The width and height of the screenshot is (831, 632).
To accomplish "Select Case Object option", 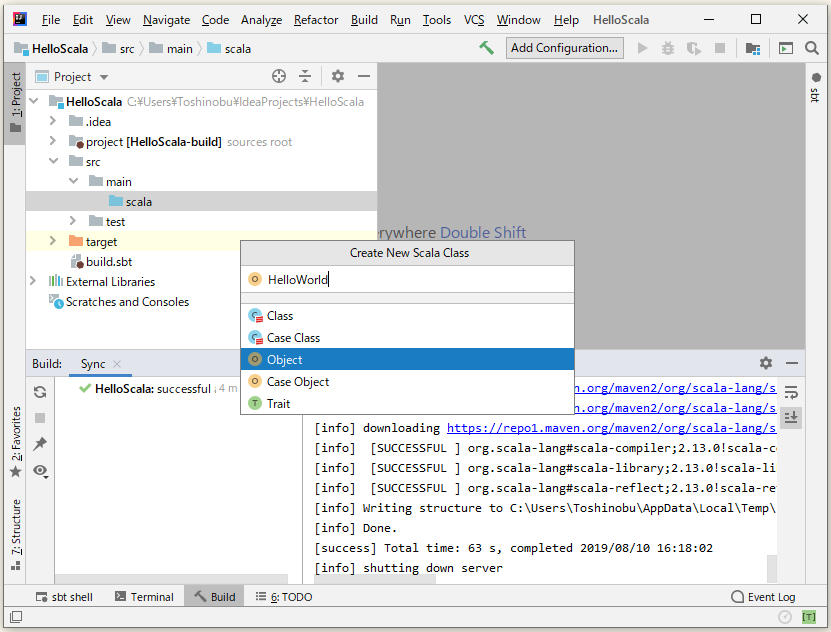I will pyautogui.click(x=407, y=381).
